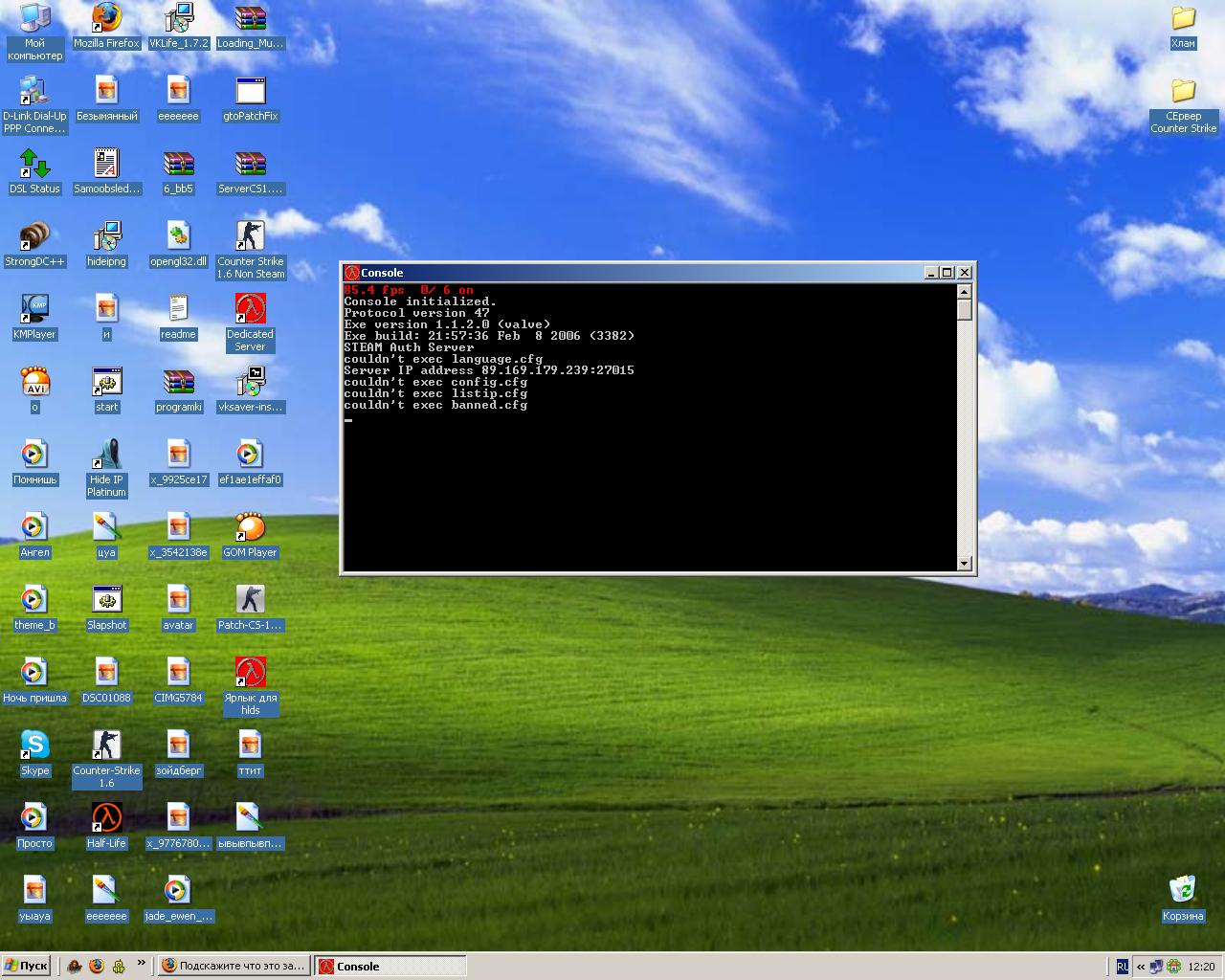Click the Ночь пришла media file icon
Viewport: 1225px width, 980px height.
pos(34,680)
